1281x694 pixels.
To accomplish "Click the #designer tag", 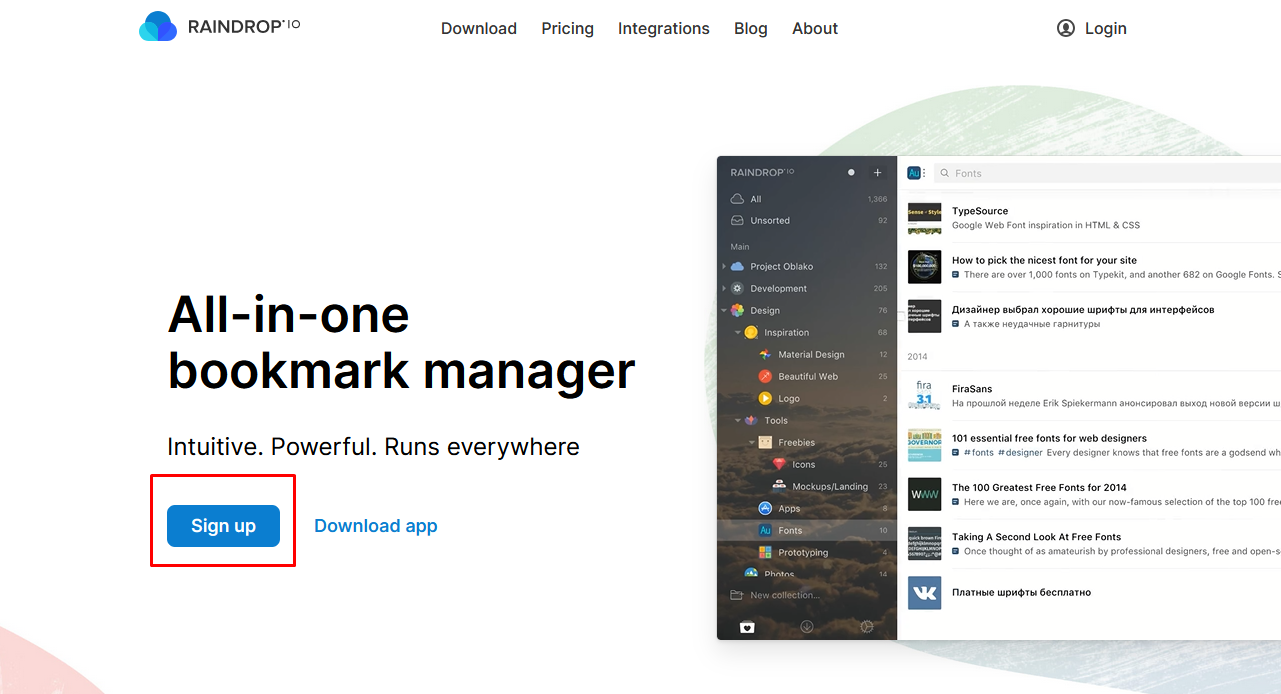I will pyautogui.click(x=1020, y=452).
